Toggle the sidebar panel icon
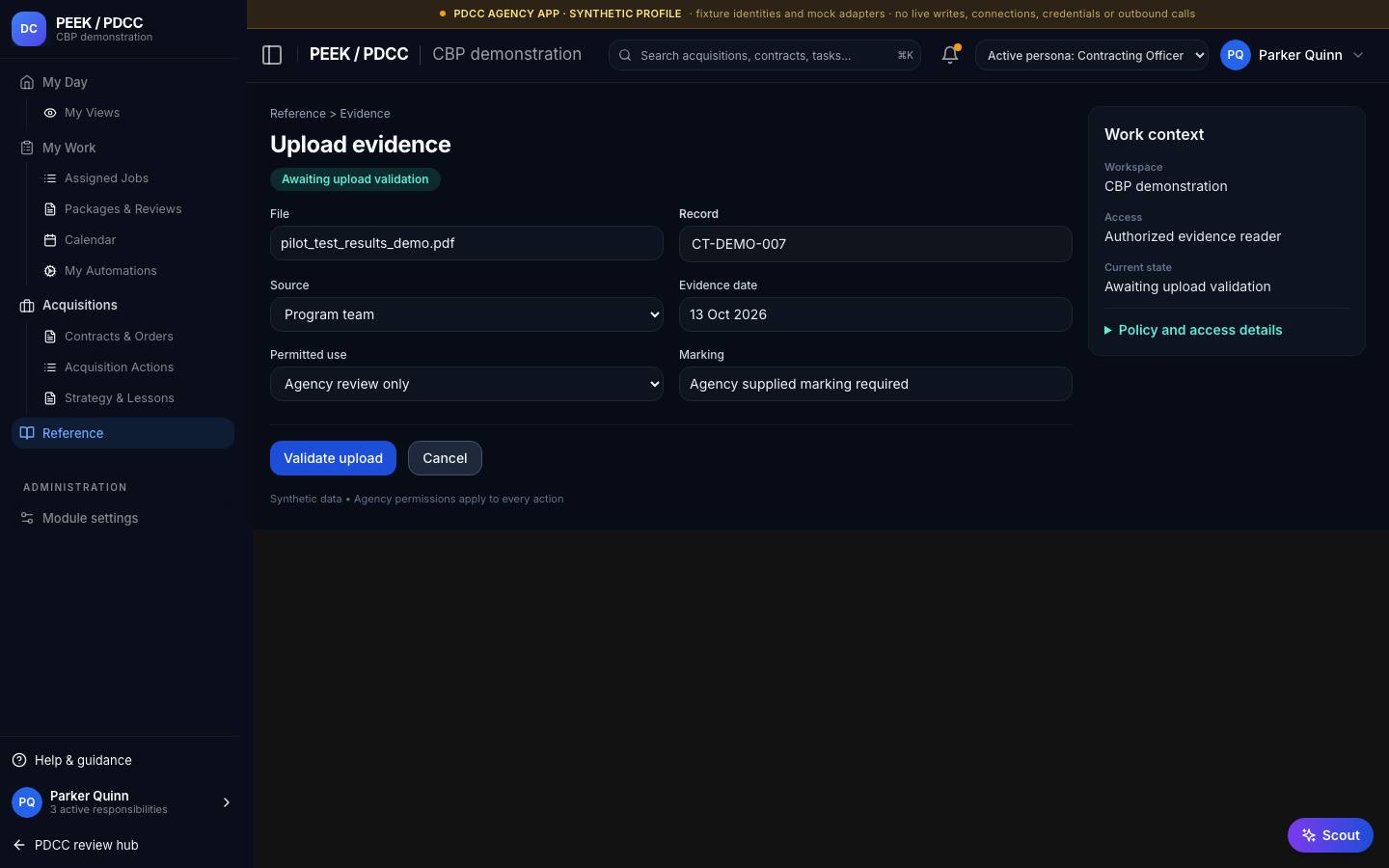The width and height of the screenshot is (1389, 868). point(272,55)
